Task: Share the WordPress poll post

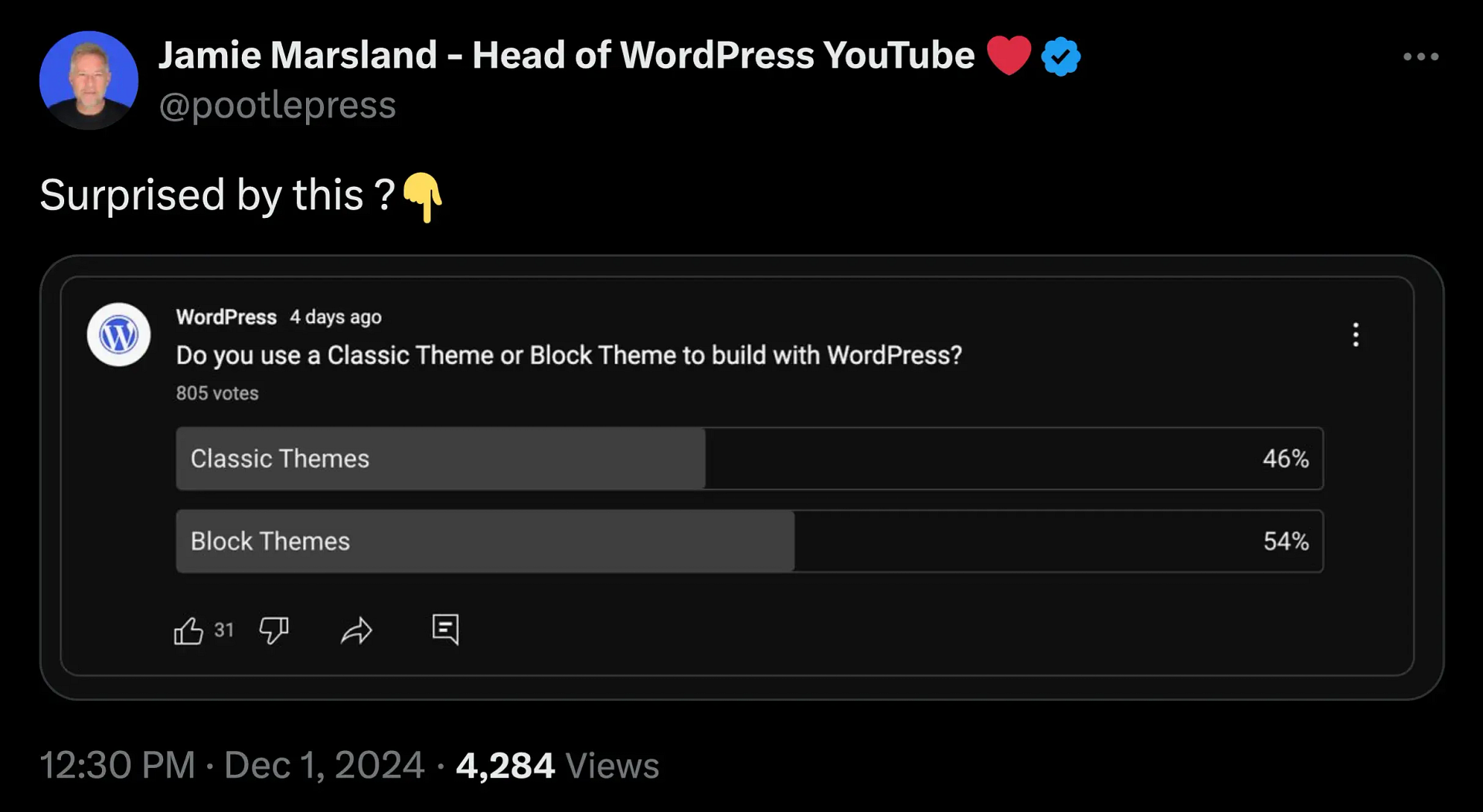Action: click(x=356, y=630)
